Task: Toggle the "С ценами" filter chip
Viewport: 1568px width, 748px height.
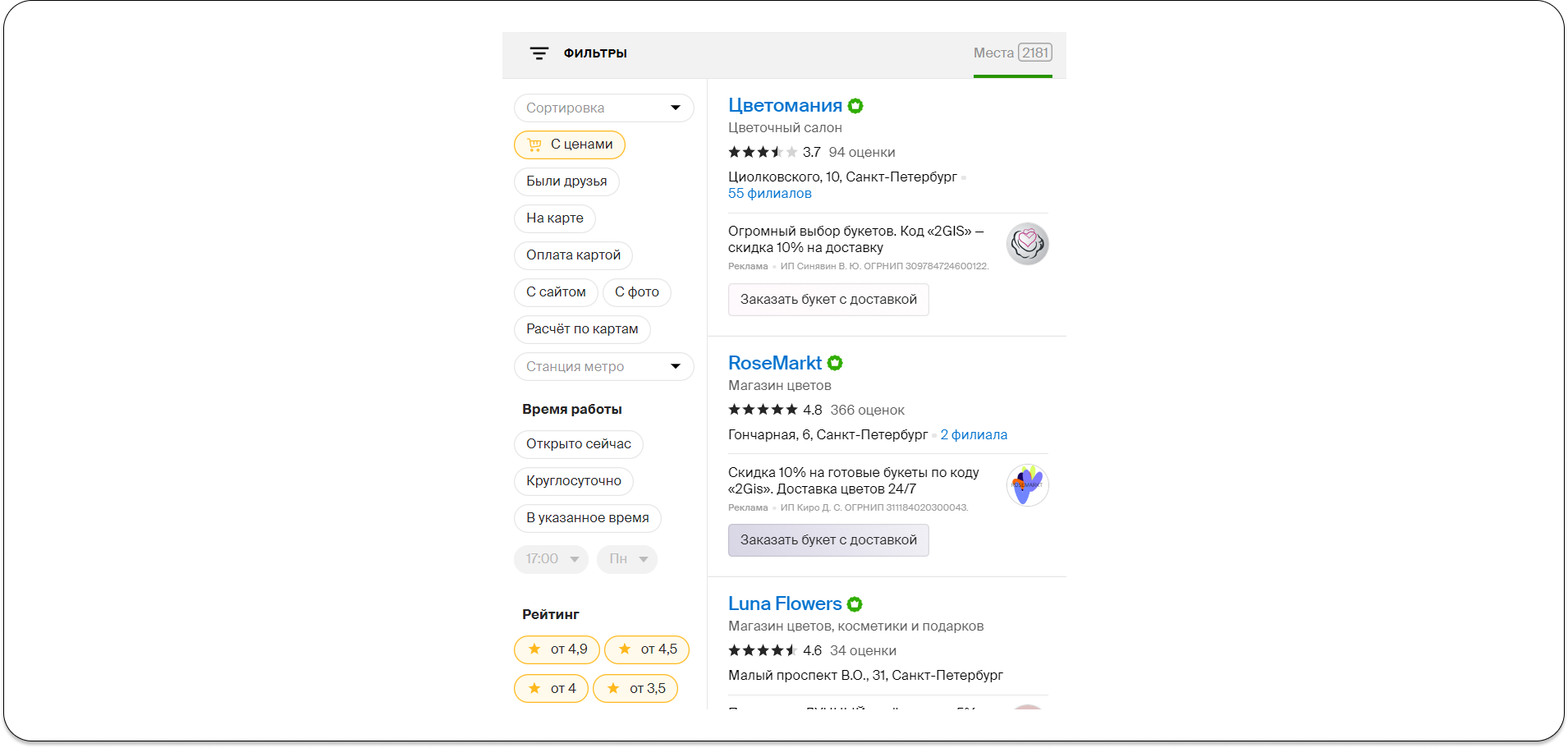Action: click(570, 145)
